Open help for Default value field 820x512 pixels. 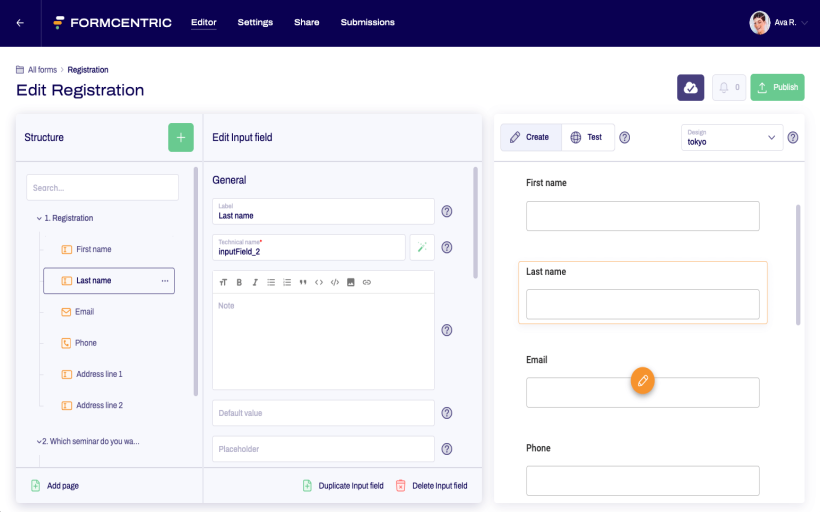pyautogui.click(x=447, y=413)
